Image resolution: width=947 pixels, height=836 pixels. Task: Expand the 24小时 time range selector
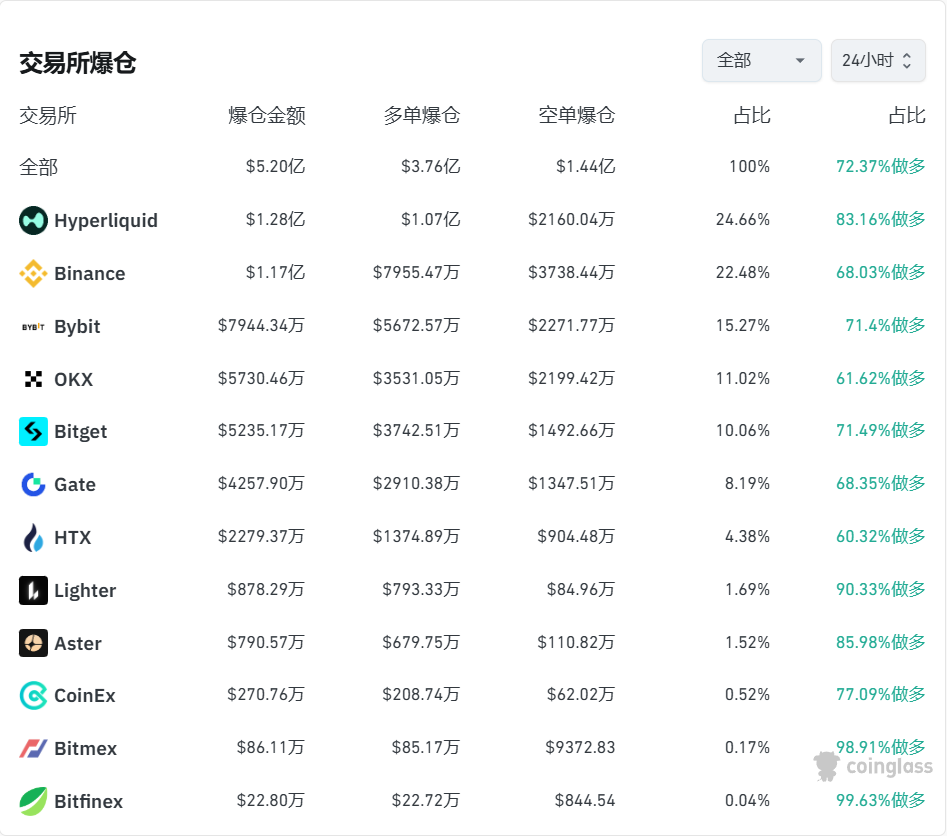(877, 61)
